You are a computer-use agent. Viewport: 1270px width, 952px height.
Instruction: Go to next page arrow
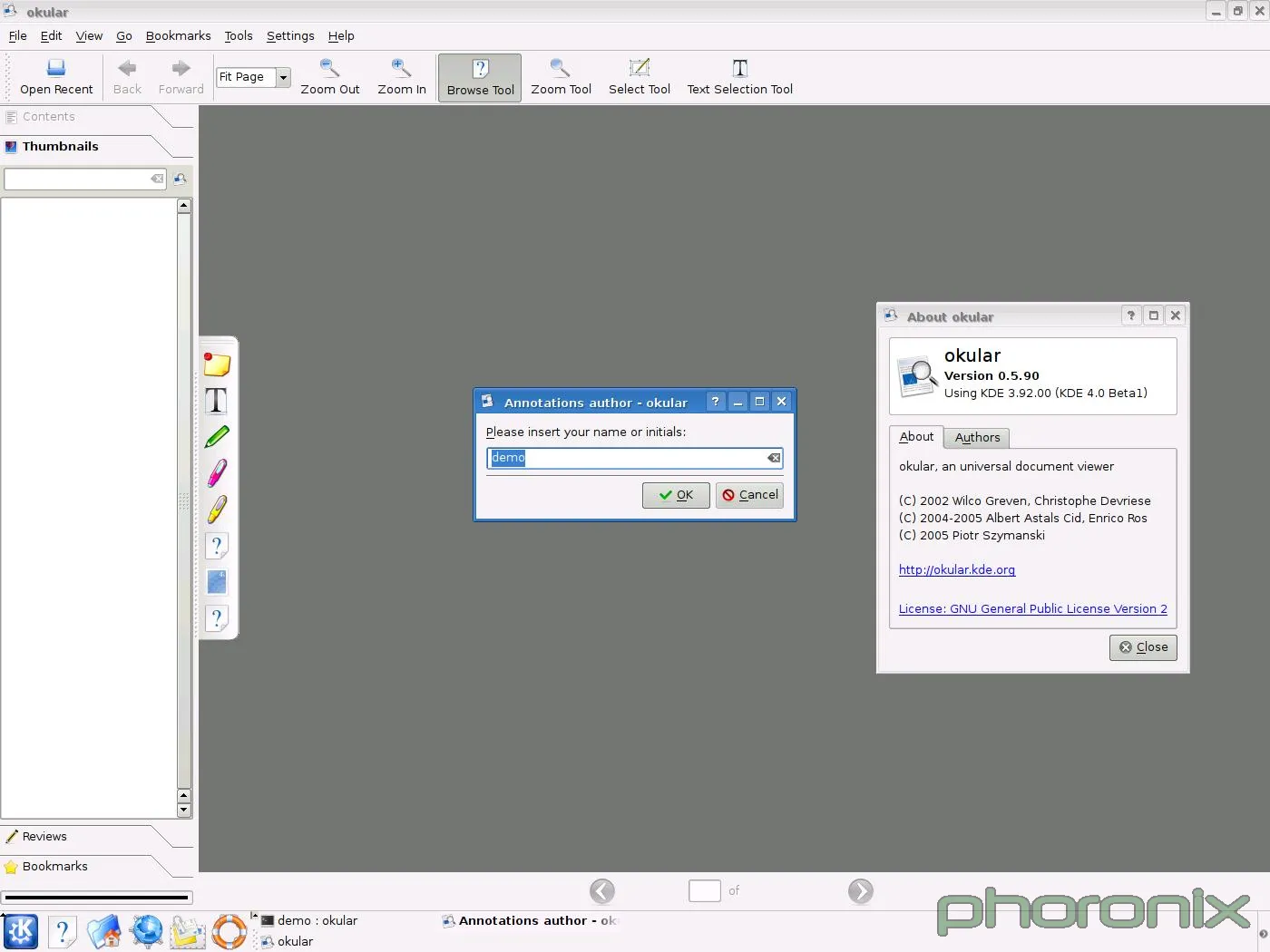tap(861, 891)
